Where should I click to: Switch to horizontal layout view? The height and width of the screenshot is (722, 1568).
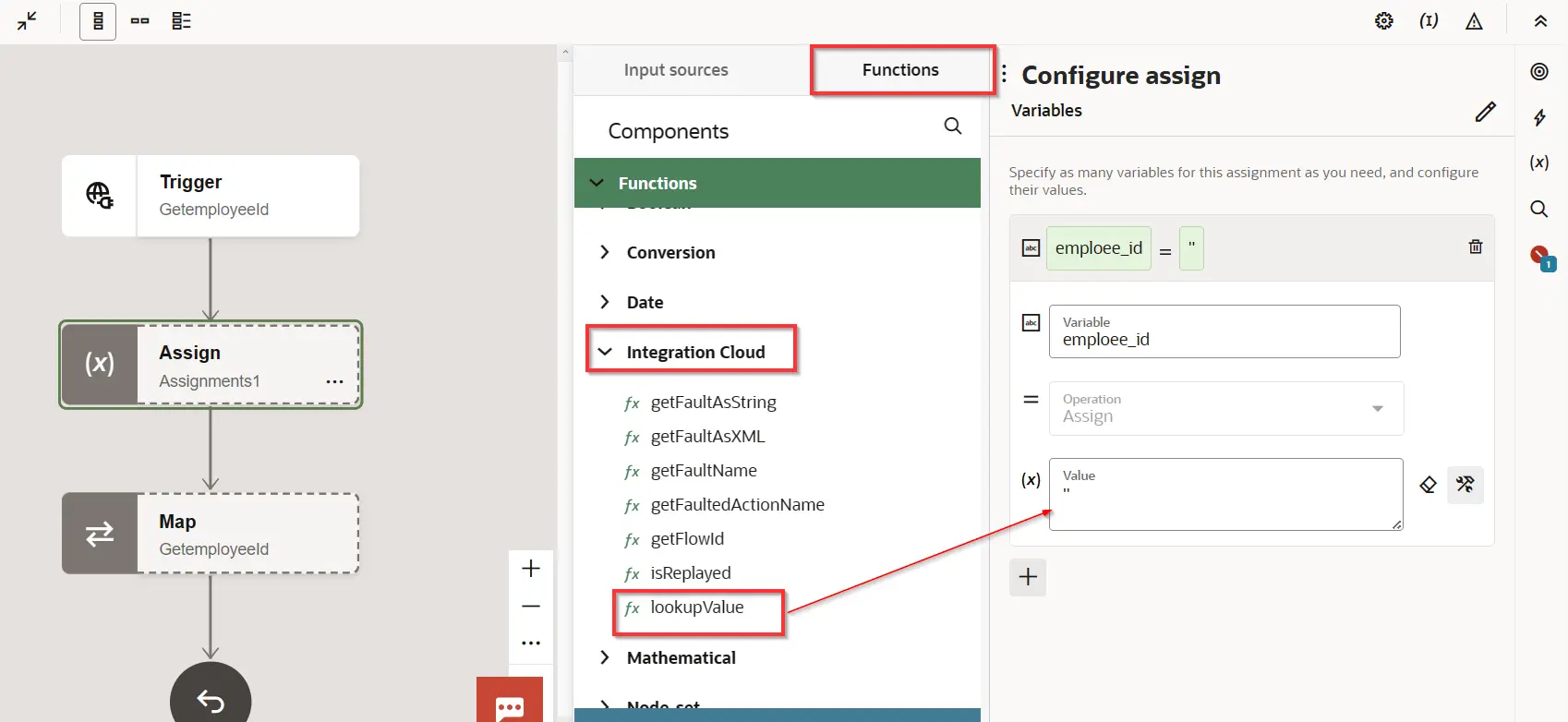click(x=140, y=21)
